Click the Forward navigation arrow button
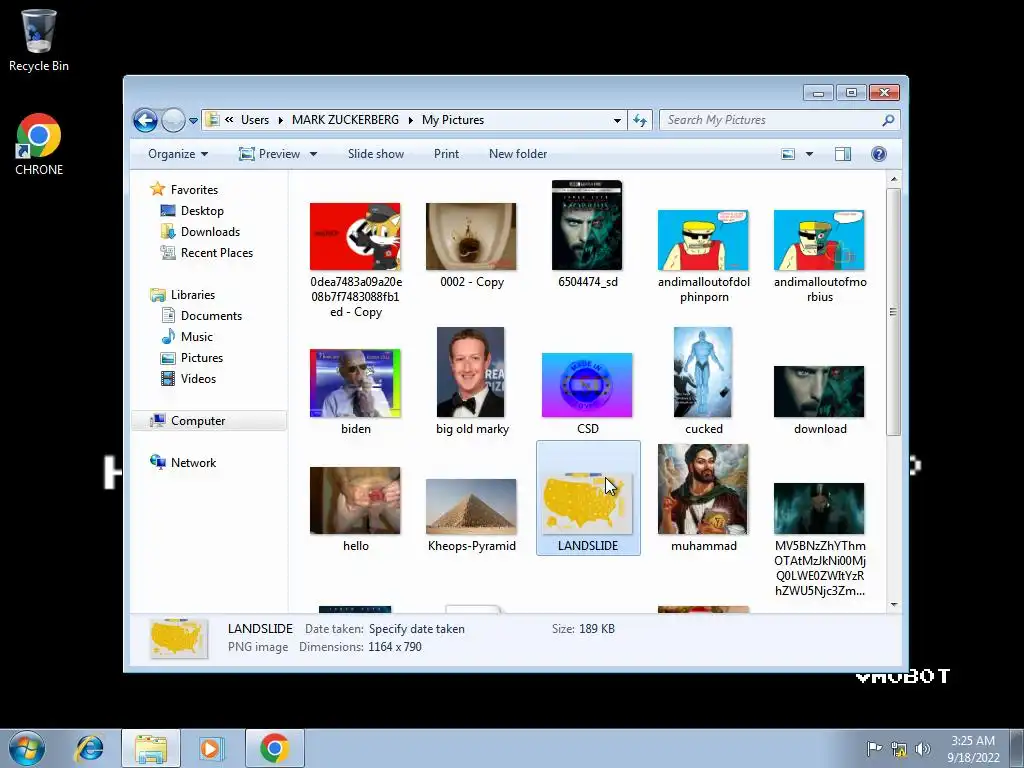Image resolution: width=1024 pixels, height=768 pixels. (173, 120)
